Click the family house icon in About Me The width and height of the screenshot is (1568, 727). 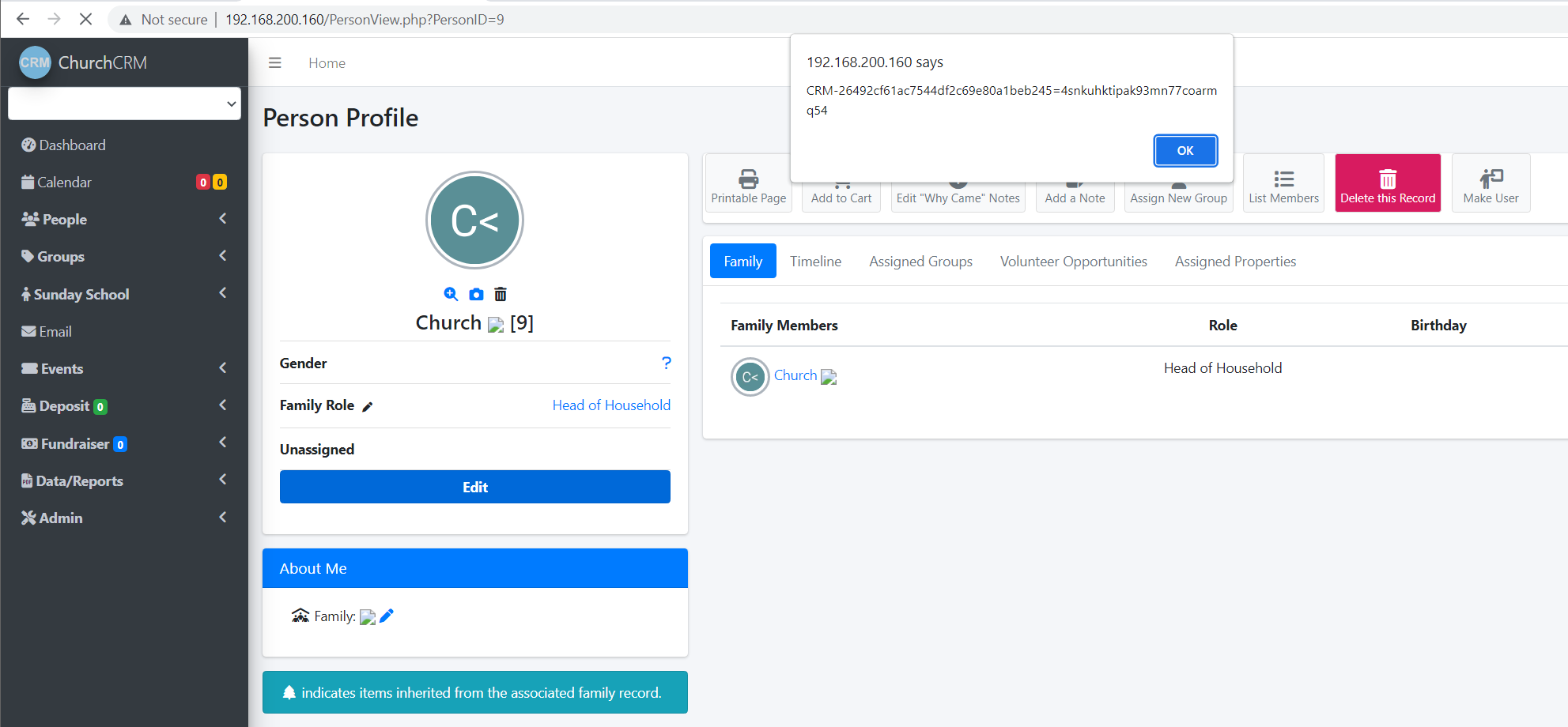pyautogui.click(x=300, y=616)
